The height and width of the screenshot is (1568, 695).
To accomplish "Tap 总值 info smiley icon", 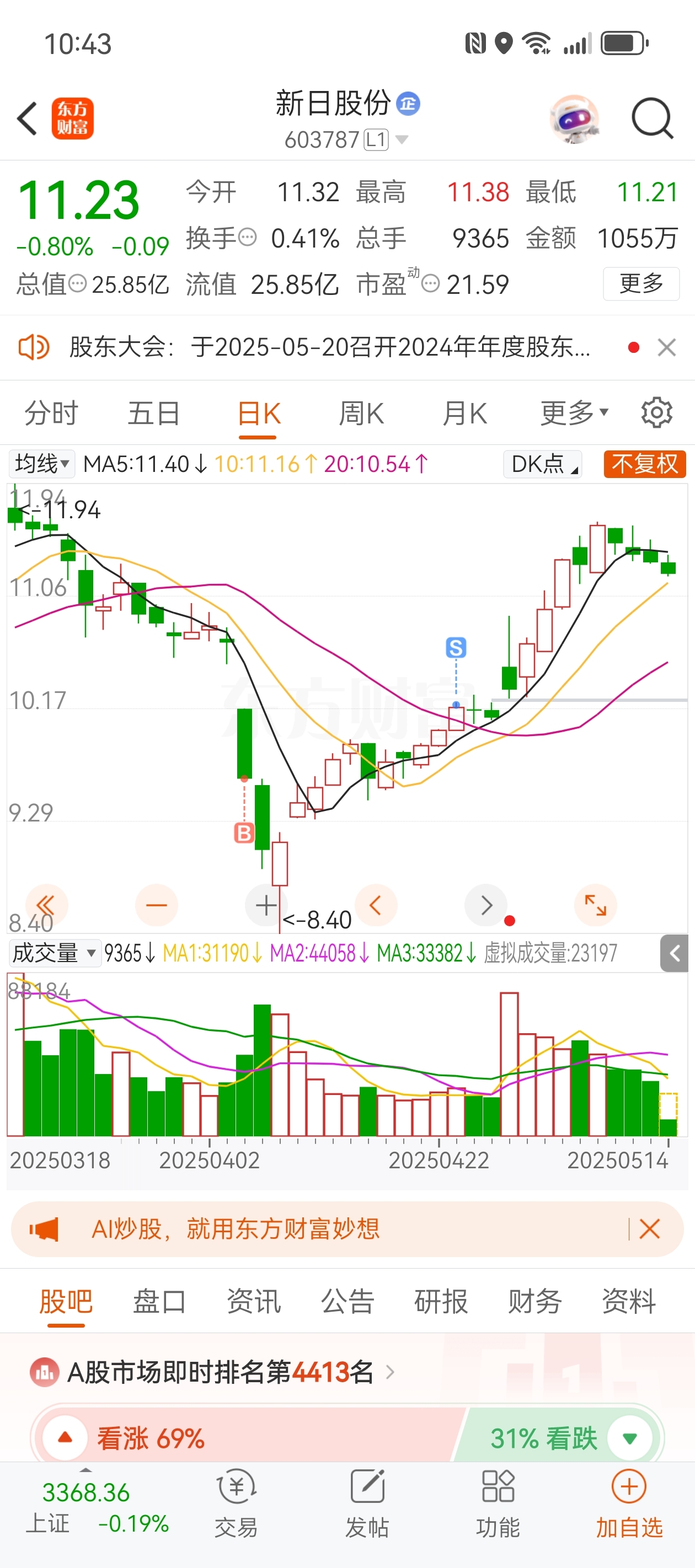I will pos(77,283).
